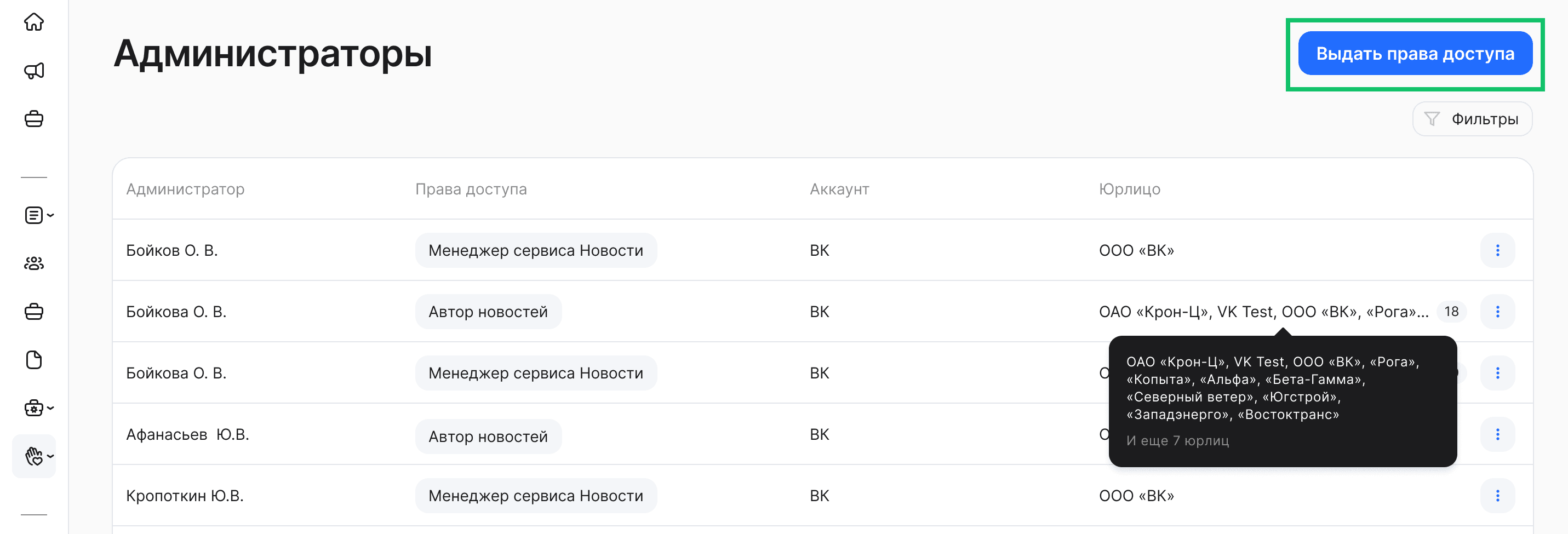Expand the document list sidebar chevron

pos(50,215)
